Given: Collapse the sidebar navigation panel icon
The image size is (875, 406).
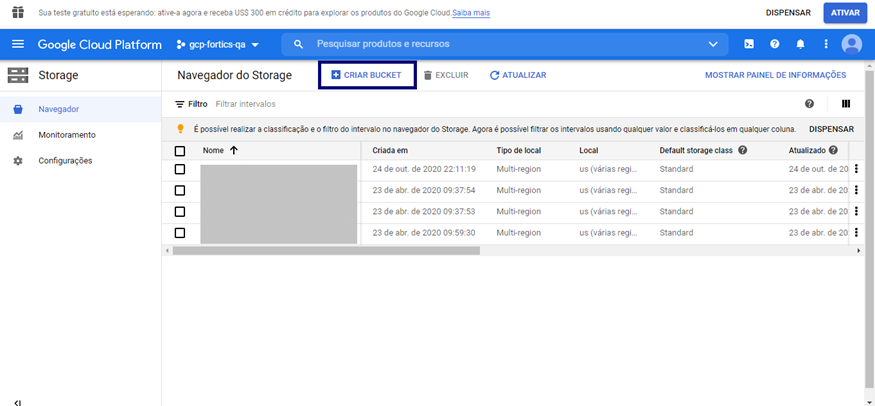Looking at the screenshot, I should [x=18, y=402].
